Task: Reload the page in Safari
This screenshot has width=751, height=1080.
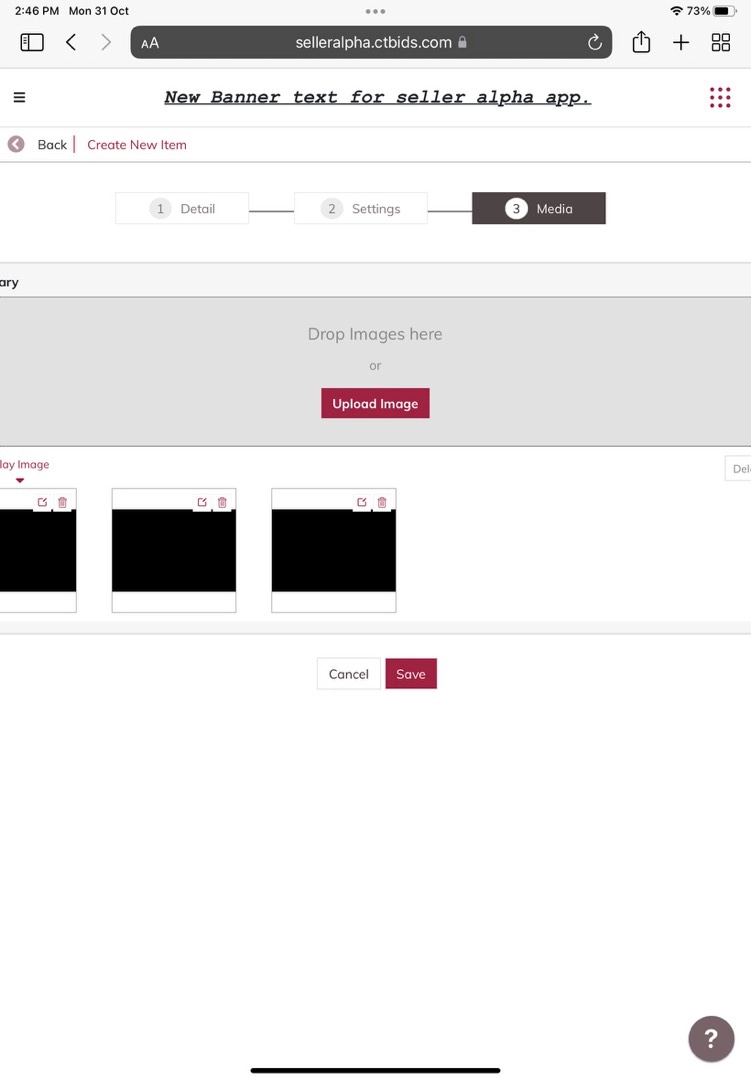Action: (594, 42)
